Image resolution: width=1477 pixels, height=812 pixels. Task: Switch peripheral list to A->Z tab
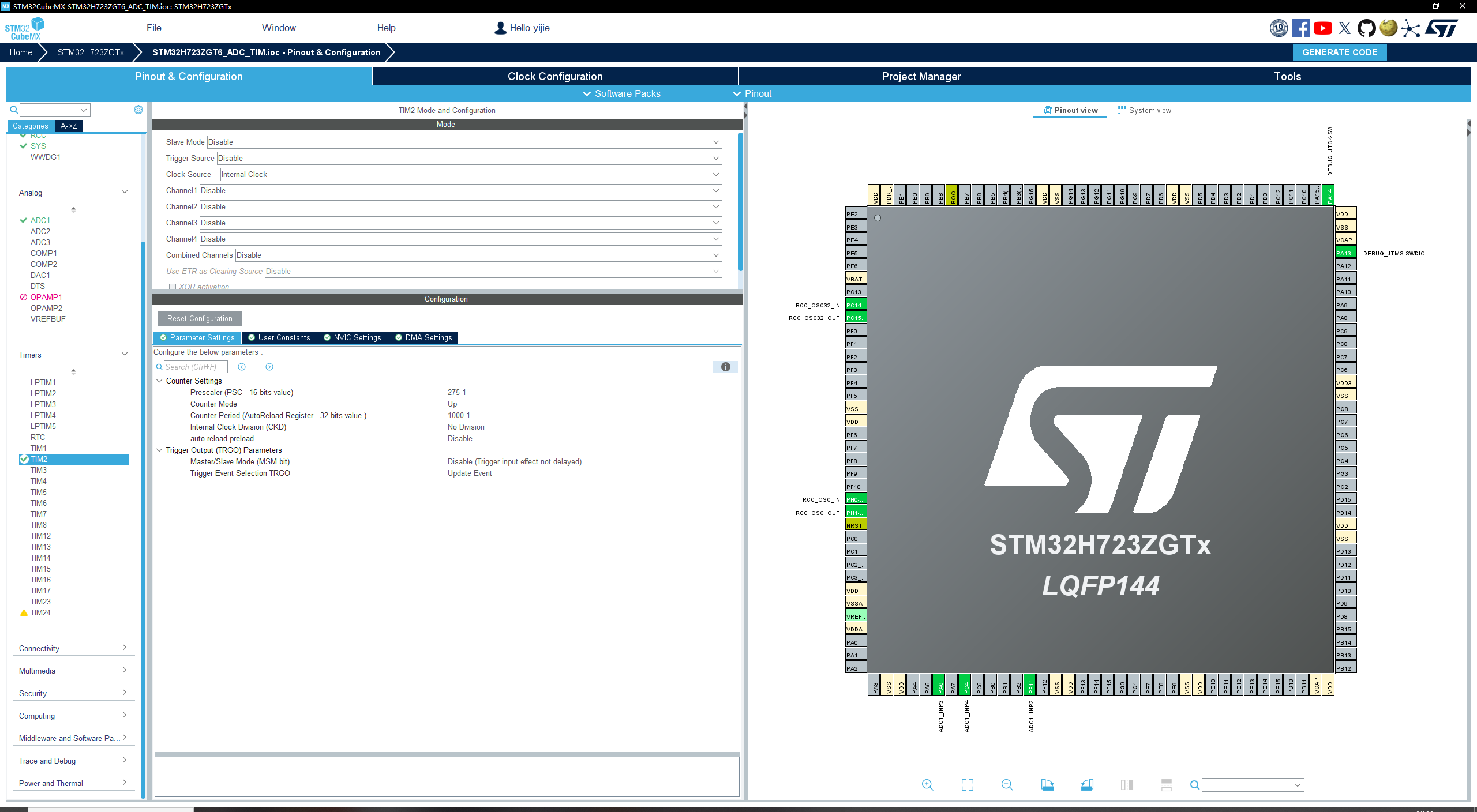pyautogui.click(x=69, y=126)
